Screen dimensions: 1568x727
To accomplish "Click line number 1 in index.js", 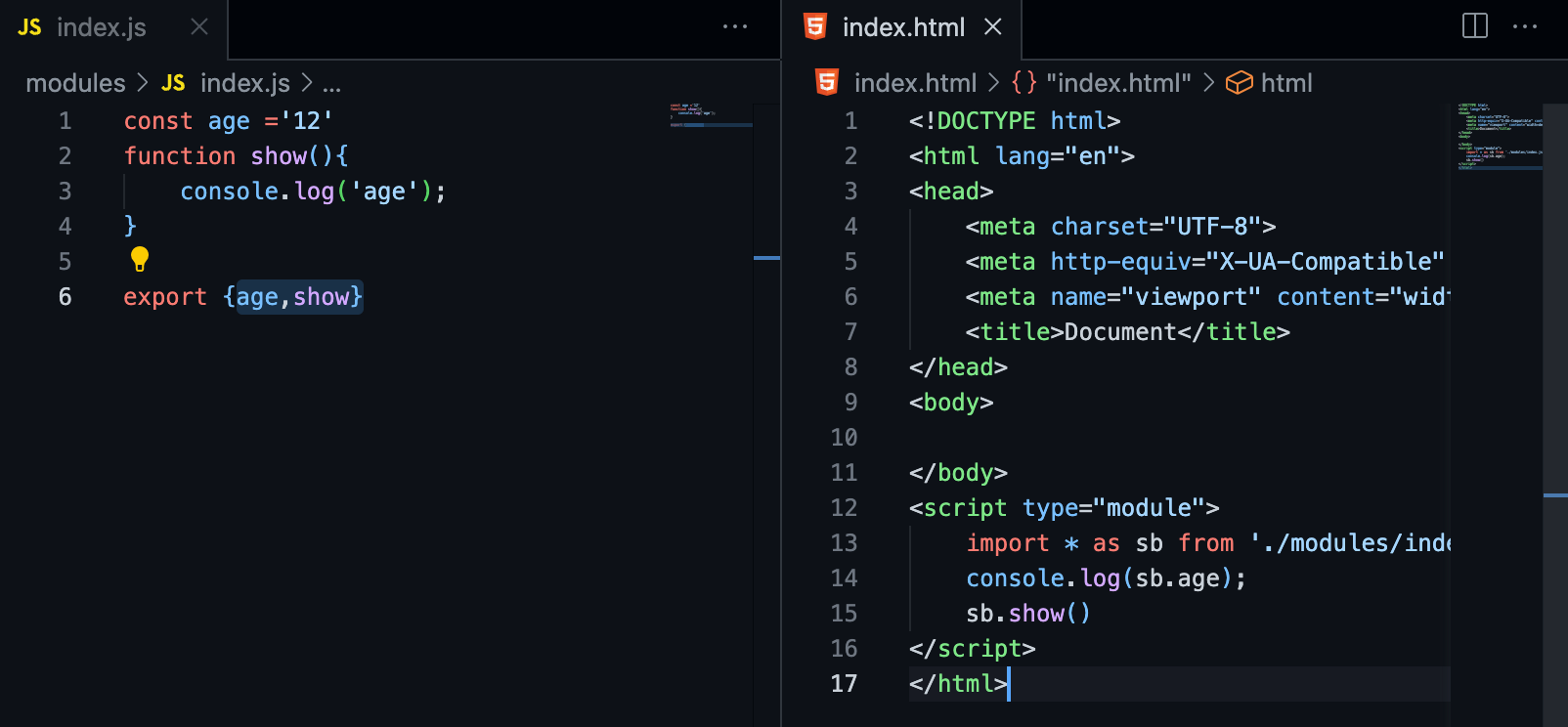I will pos(65,120).
